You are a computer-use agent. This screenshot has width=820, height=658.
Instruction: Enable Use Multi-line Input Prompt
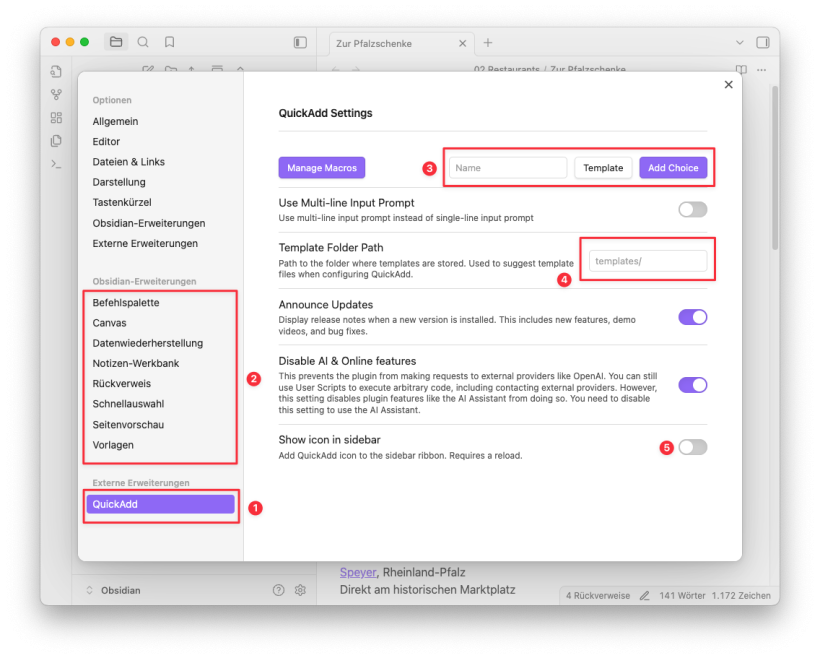[x=692, y=209]
